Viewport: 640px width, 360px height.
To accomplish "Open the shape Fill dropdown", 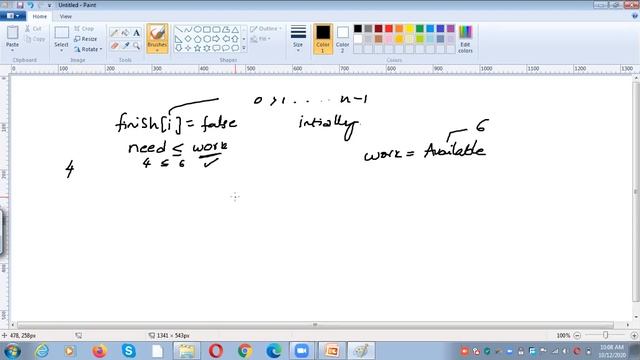I will coord(260,39).
